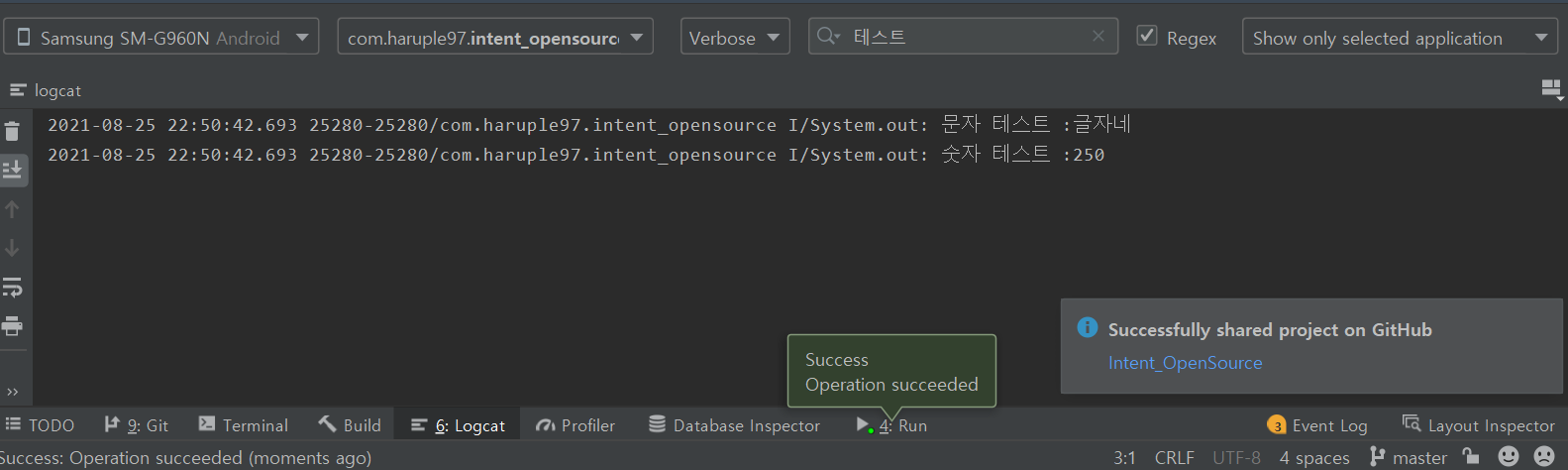Click the 4 spaces indent setting

(x=1314, y=457)
